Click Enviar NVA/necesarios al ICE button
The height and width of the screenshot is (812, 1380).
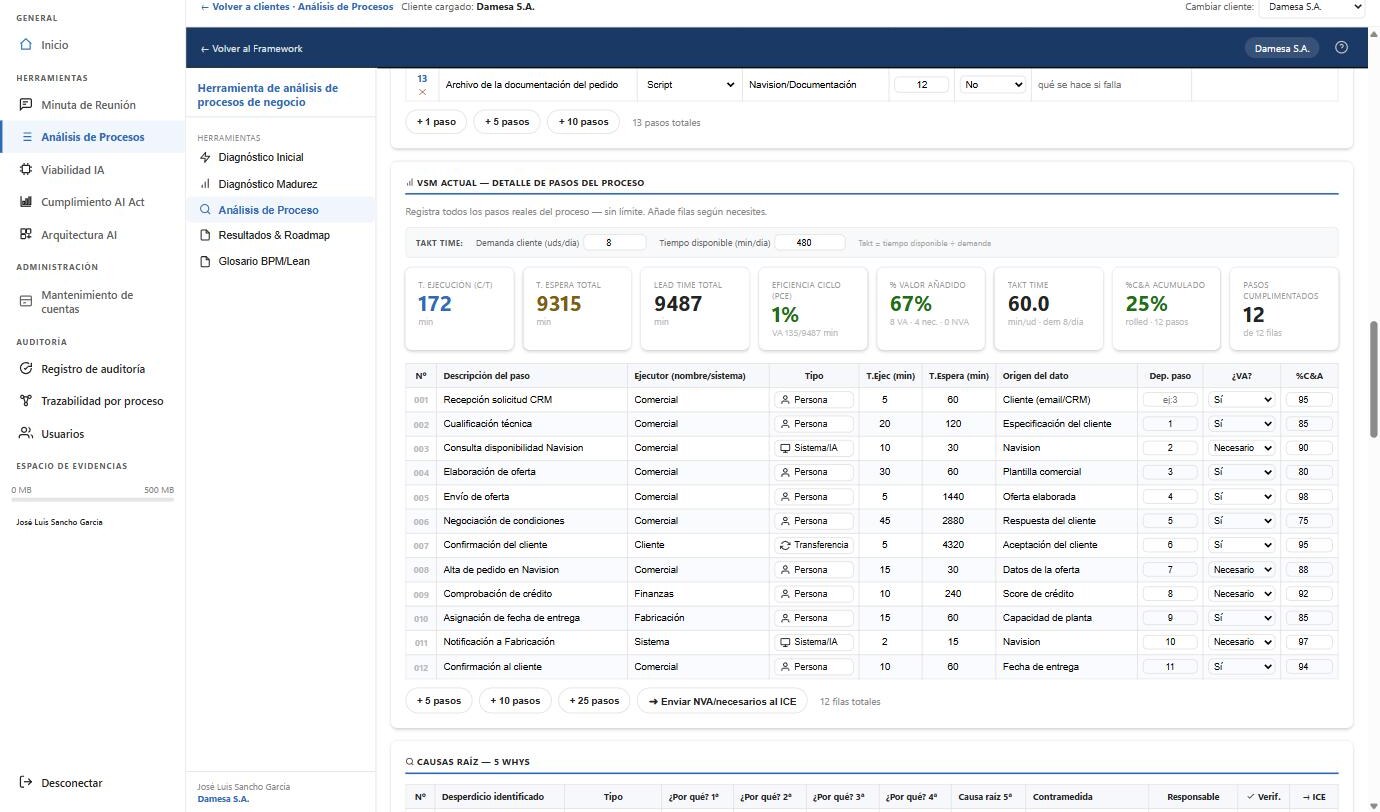(723, 701)
